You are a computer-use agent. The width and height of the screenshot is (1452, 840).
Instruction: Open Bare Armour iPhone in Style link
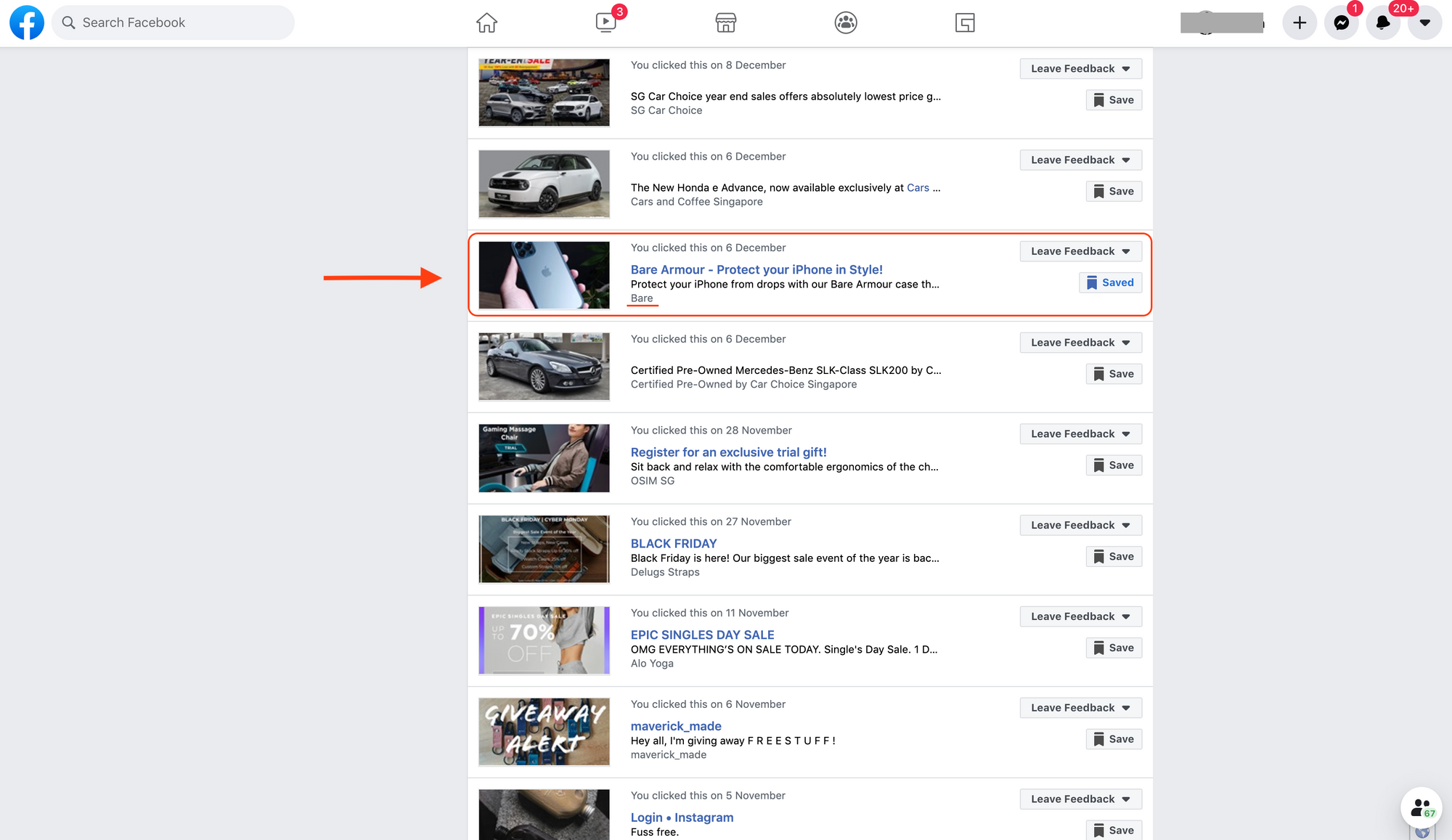point(756,269)
